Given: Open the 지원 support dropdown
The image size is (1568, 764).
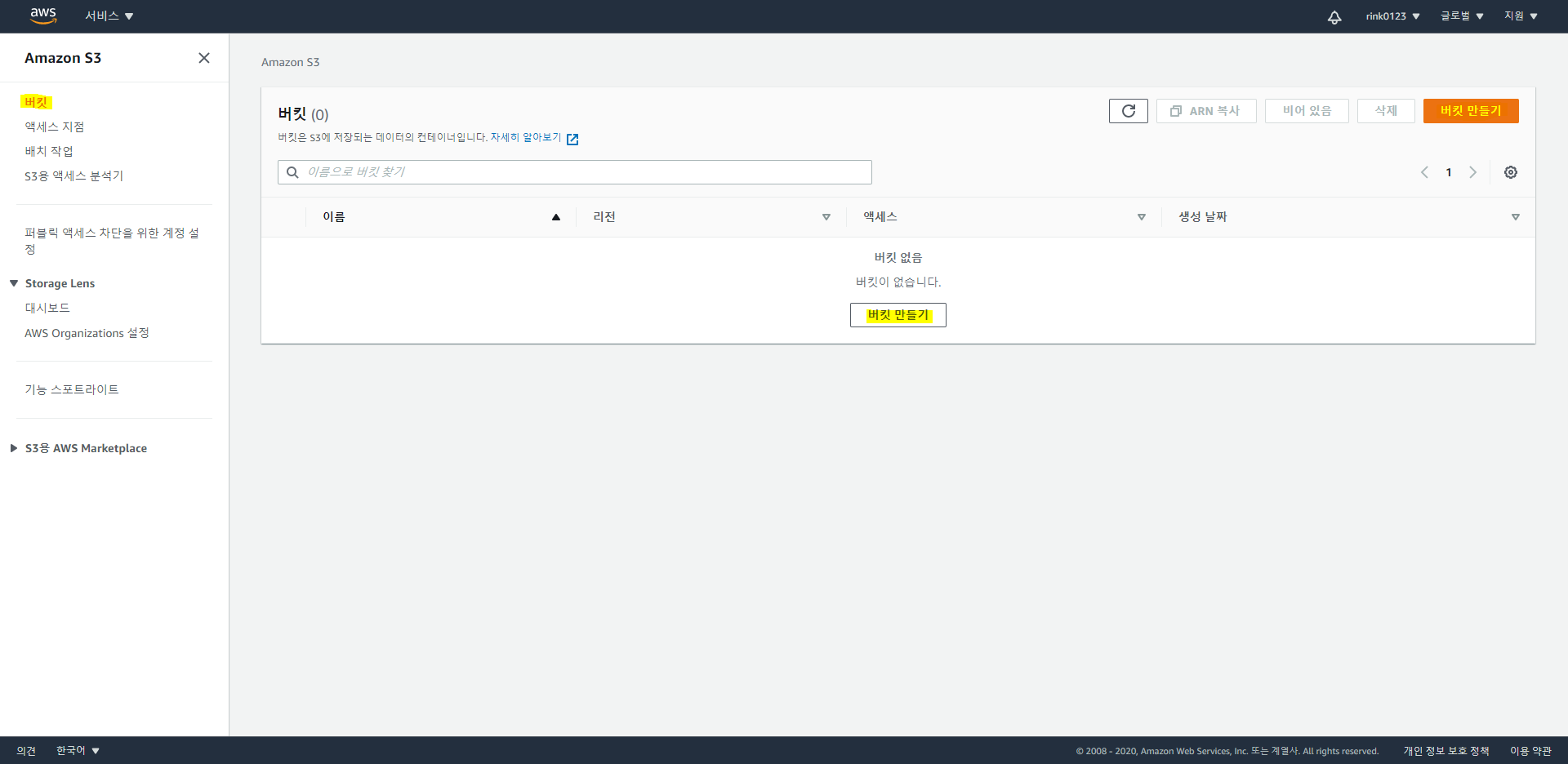Looking at the screenshot, I should pyautogui.click(x=1521, y=16).
